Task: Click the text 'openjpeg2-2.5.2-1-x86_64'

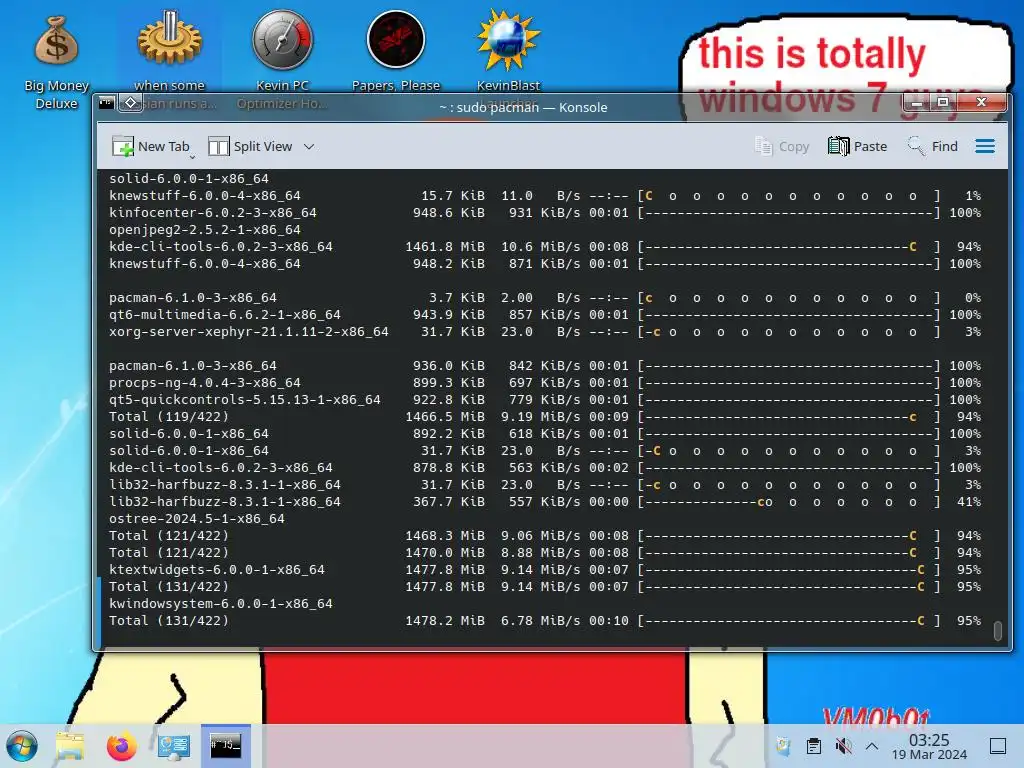Action: 205,230
